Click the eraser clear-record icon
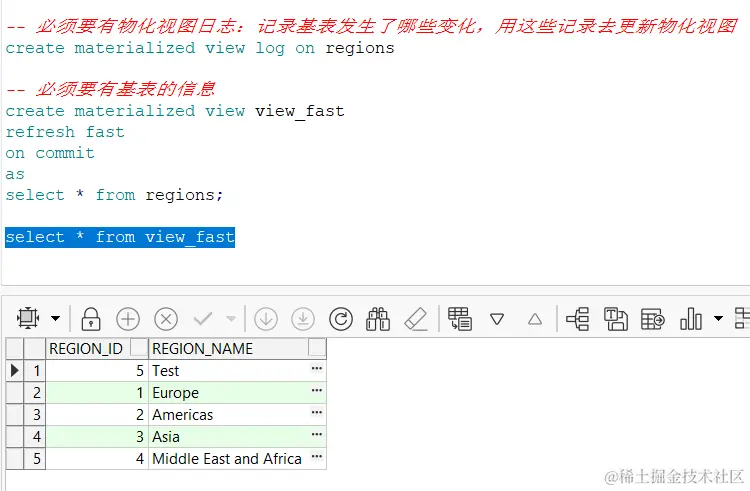This screenshot has width=750, height=491. [416, 318]
